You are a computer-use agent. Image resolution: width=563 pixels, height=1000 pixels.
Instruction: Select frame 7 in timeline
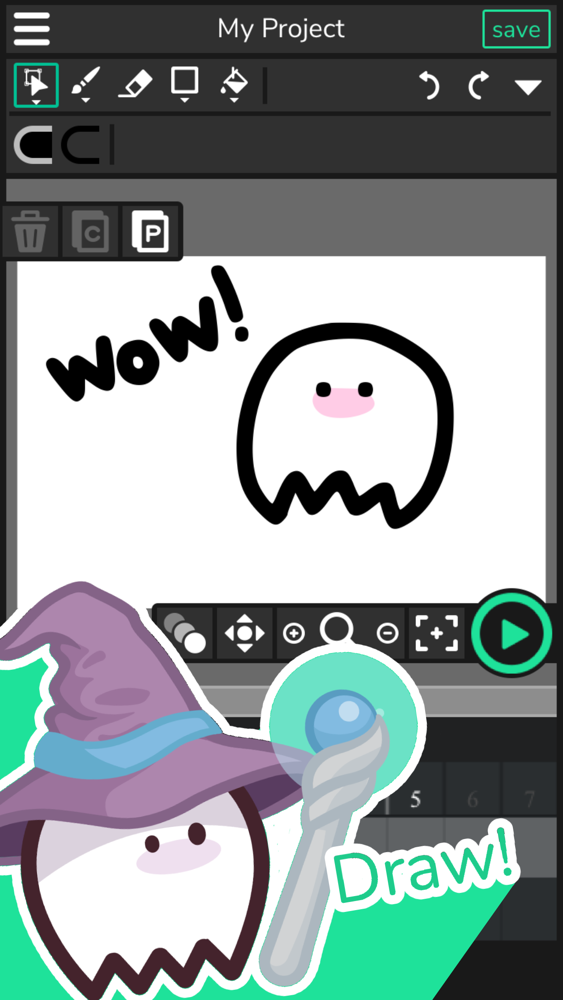tap(529, 800)
